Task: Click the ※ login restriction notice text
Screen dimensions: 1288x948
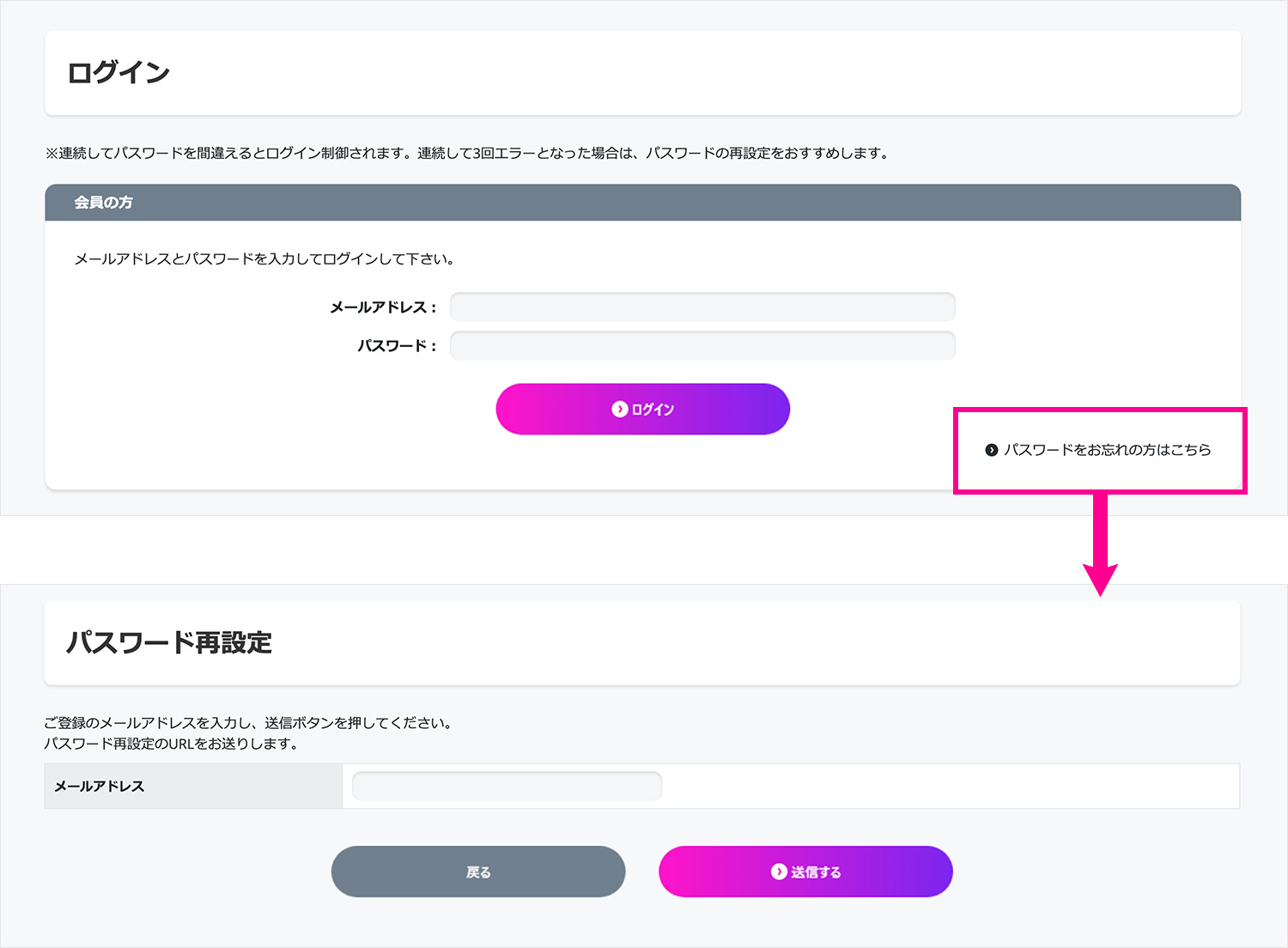Action: click(467, 154)
